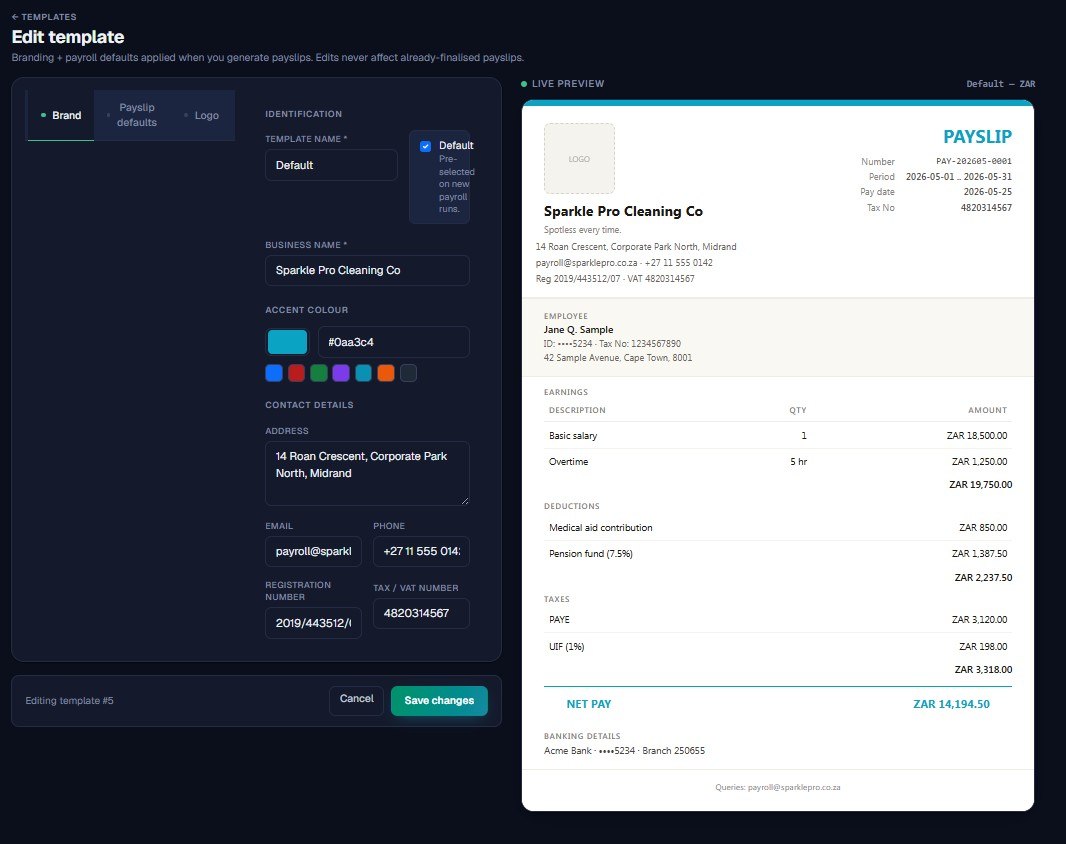The image size is (1066, 844).
Task: Pick the red accent preset swatch
Action: pos(296,373)
